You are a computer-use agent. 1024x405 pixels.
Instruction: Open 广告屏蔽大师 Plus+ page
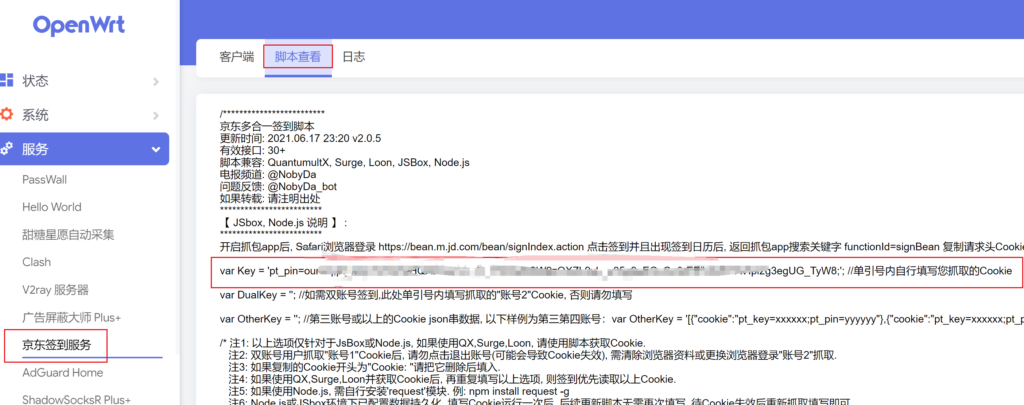(72, 317)
